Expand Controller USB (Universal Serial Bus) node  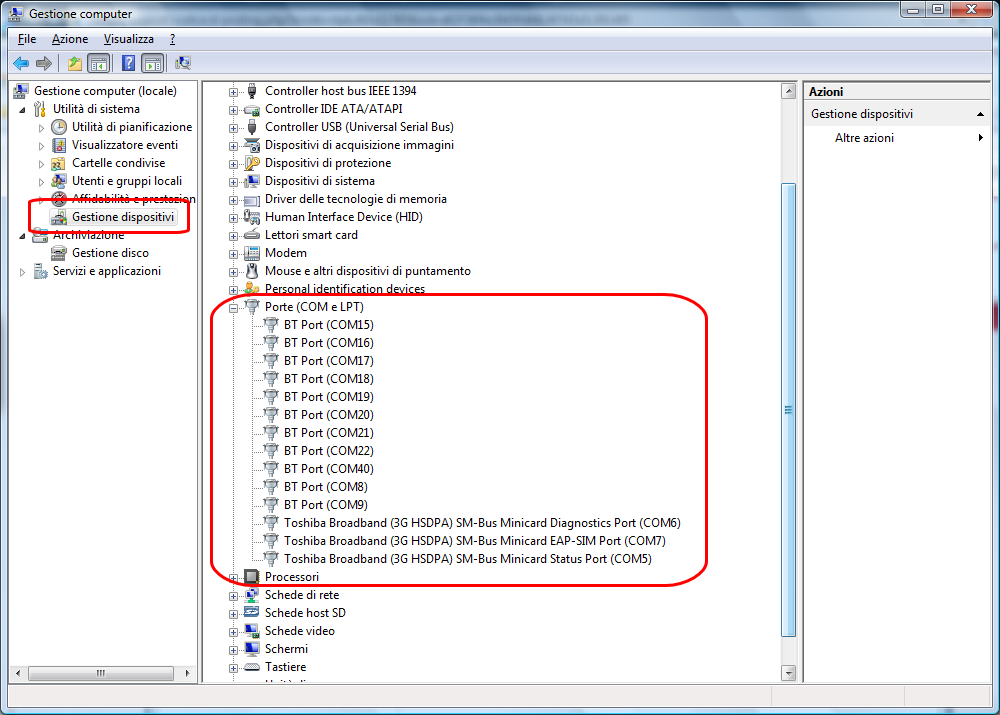[233, 128]
